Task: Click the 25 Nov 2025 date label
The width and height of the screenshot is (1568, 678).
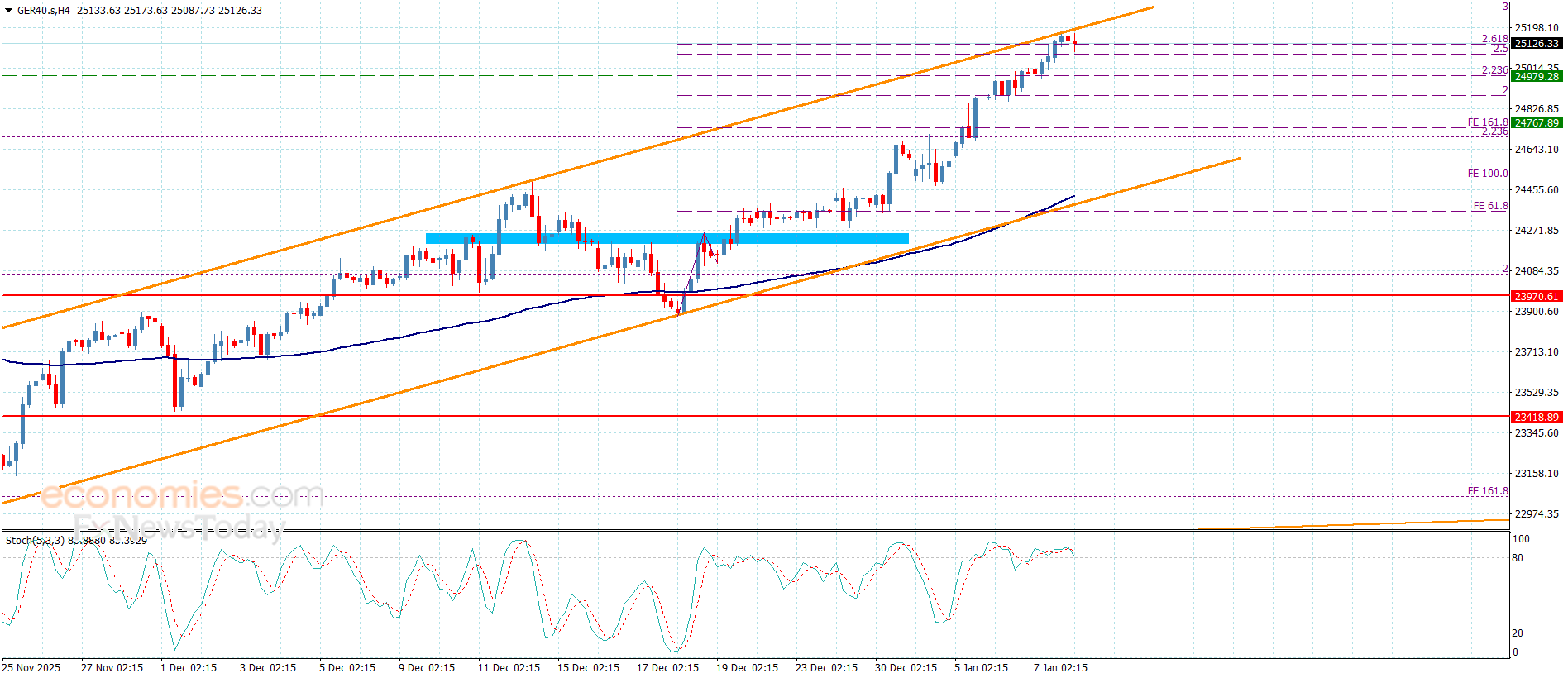Action: click(31, 668)
